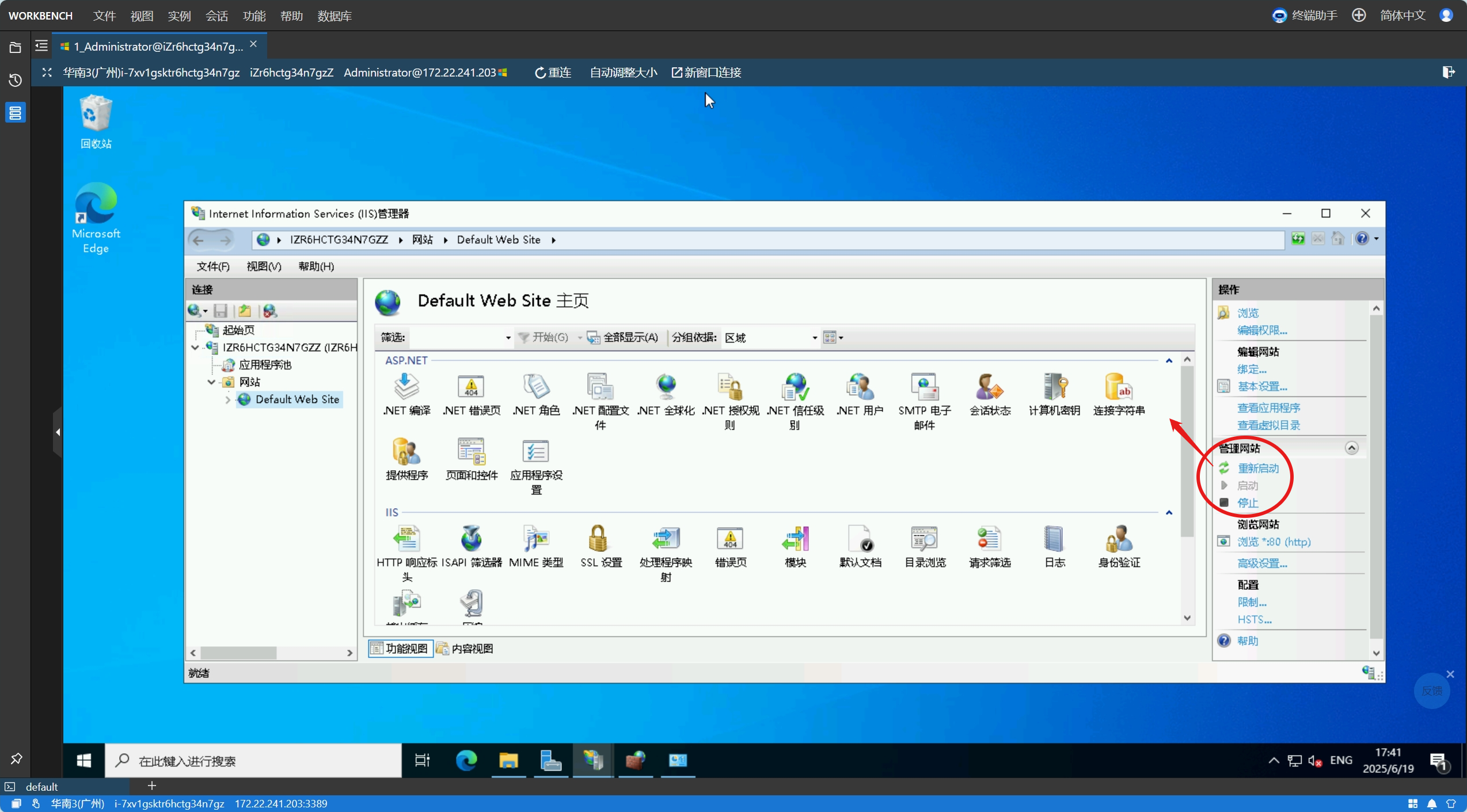
Task: Click the back navigation arrow in IIS Manager
Action: pyautogui.click(x=198, y=240)
